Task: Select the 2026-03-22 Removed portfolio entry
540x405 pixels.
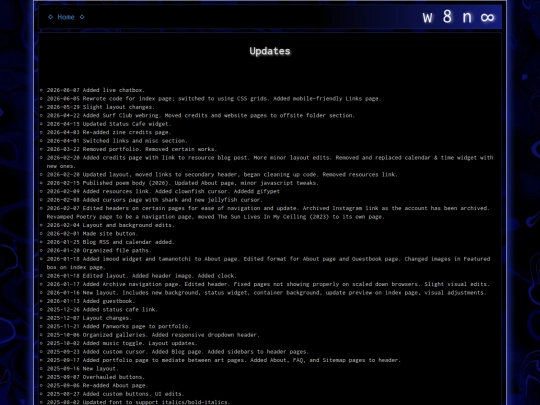Action: tap(132, 149)
